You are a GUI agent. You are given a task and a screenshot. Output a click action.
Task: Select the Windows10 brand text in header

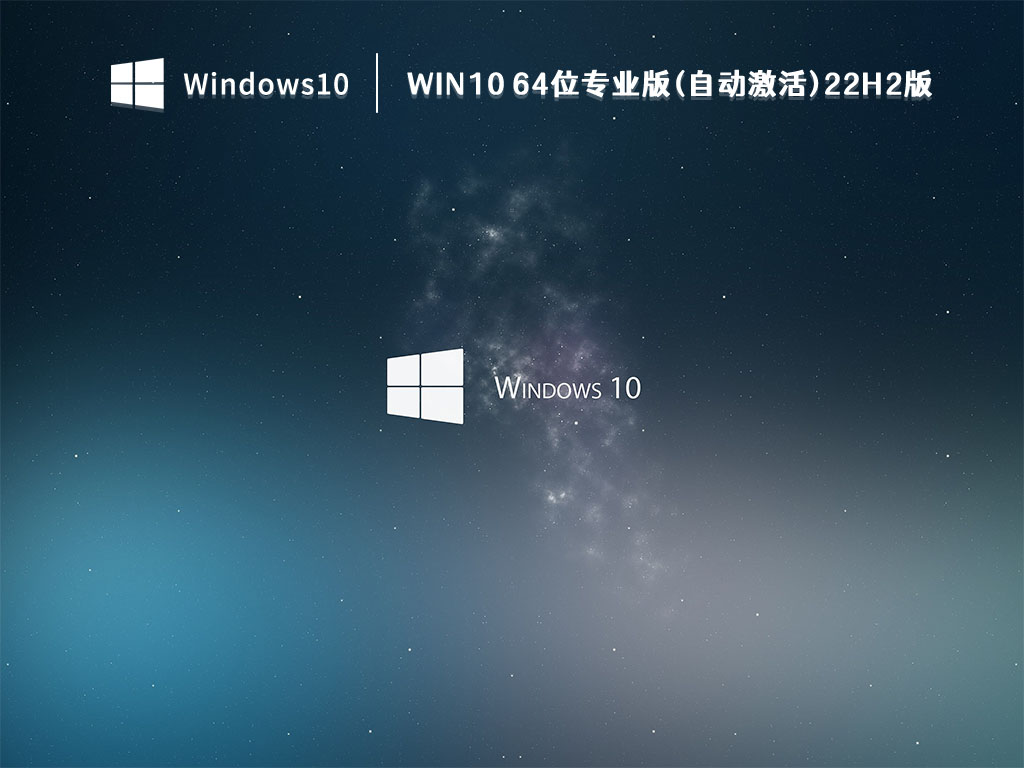coord(265,86)
